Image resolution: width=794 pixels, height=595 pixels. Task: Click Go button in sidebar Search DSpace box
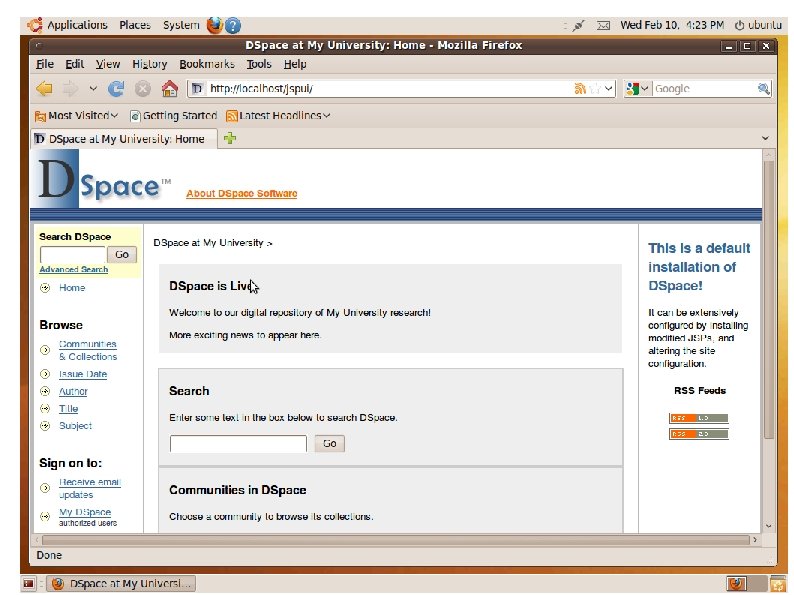click(122, 255)
